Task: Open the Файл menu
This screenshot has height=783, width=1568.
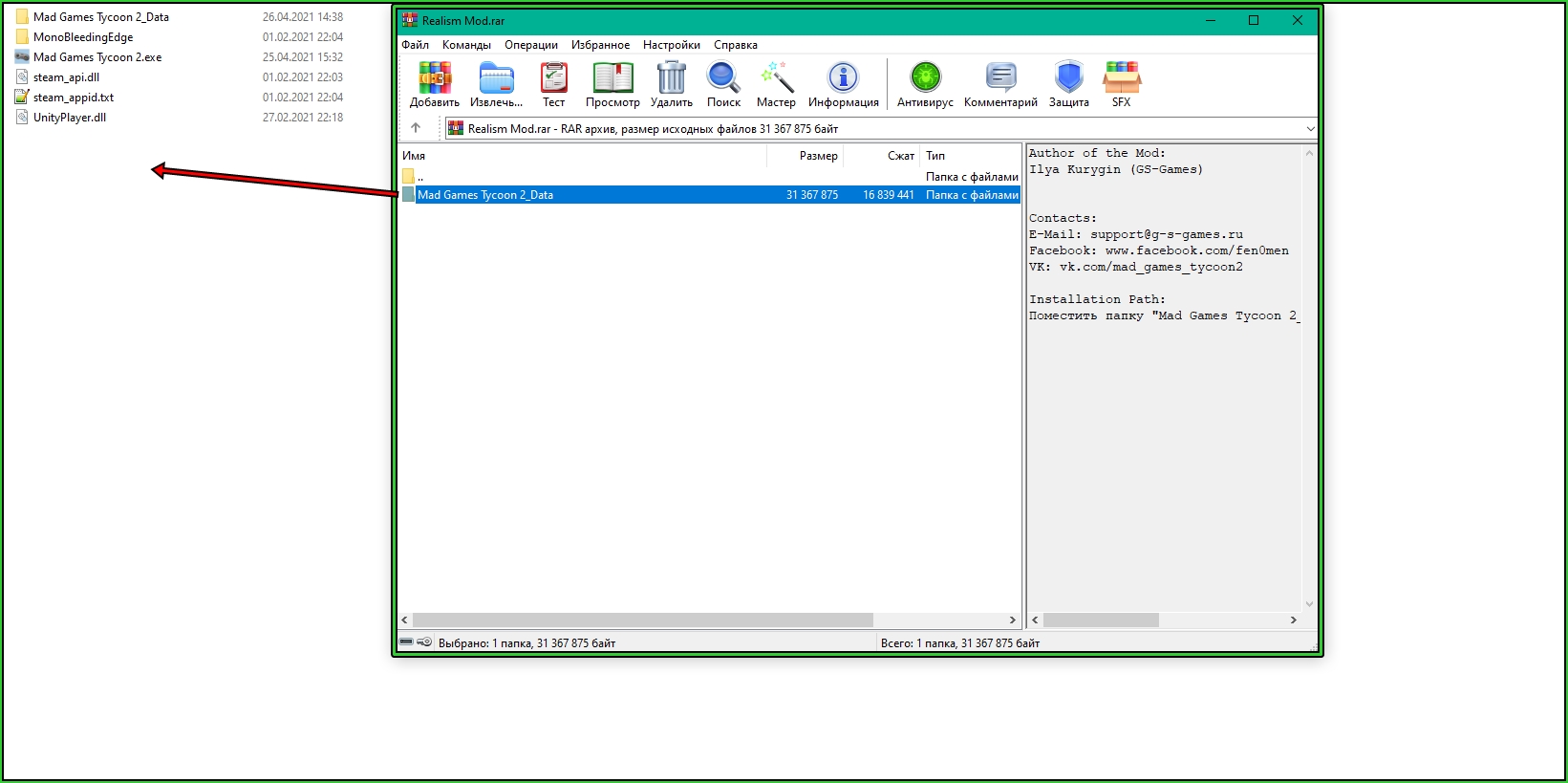Action: click(415, 45)
